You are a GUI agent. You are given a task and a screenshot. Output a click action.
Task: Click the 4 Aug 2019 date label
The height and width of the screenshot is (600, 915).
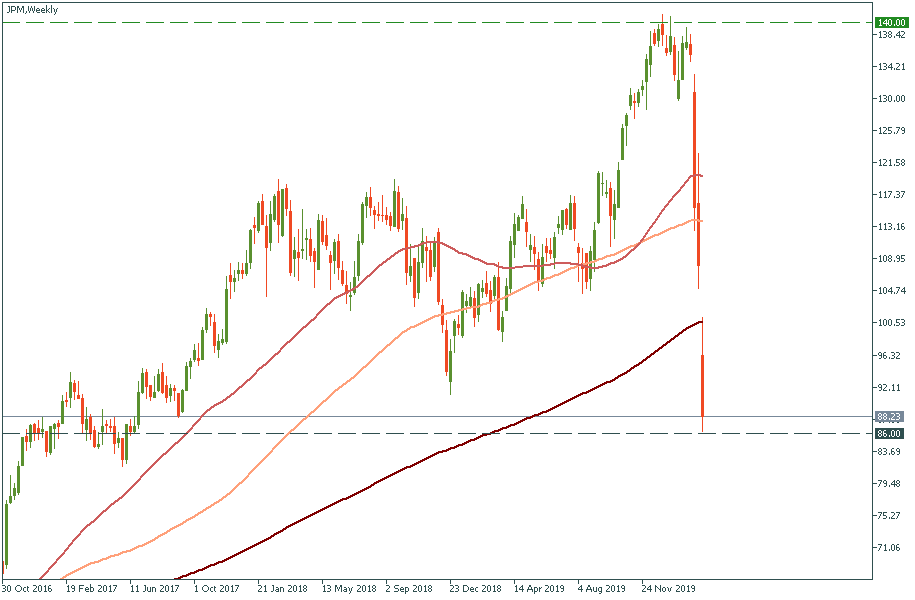tap(601, 589)
